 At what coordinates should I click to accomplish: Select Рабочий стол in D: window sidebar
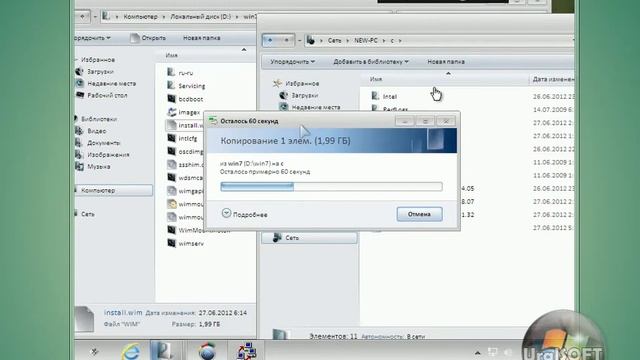[102, 95]
